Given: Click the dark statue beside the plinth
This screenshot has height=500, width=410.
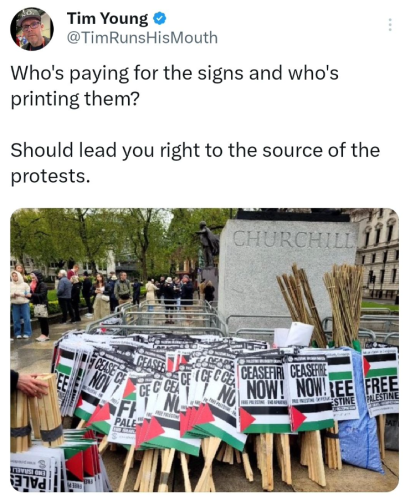Looking at the screenshot, I should [x=208, y=247].
